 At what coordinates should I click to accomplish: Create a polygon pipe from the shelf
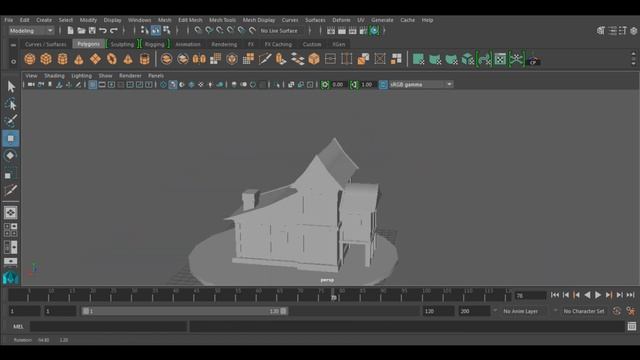pos(144,59)
